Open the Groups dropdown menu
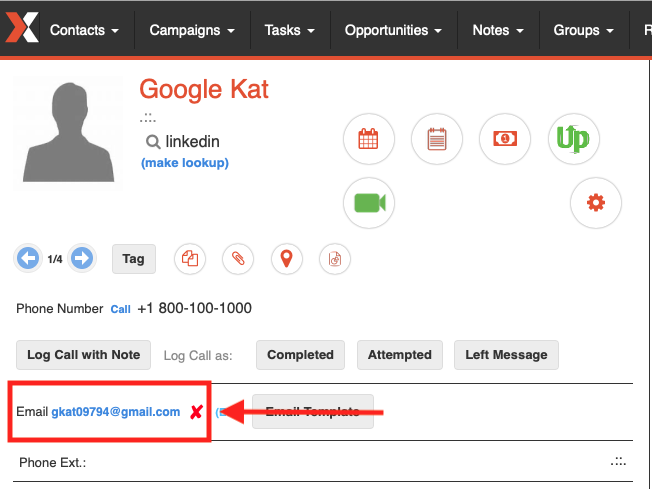 583,30
